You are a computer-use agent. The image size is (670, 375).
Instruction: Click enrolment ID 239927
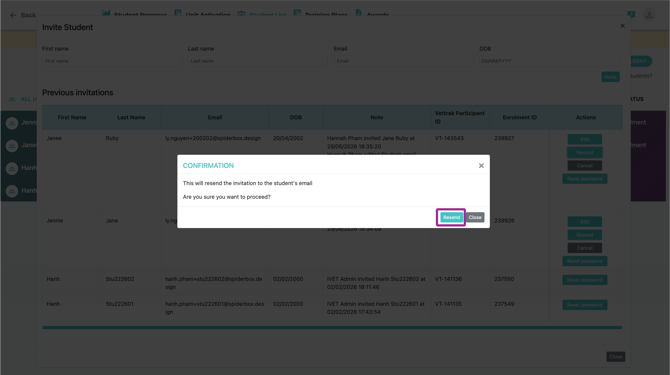pyautogui.click(x=504, y=138)
